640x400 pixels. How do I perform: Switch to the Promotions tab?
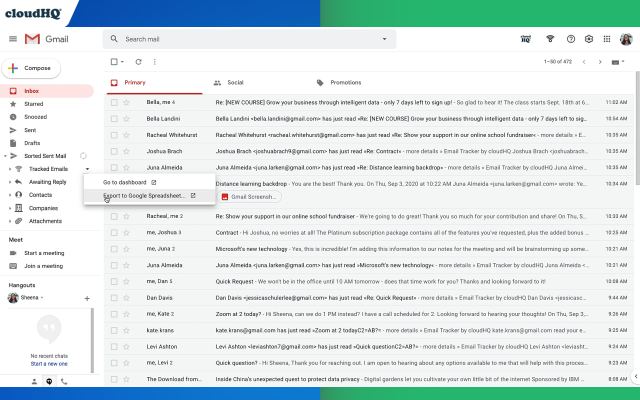click(345, 82)
